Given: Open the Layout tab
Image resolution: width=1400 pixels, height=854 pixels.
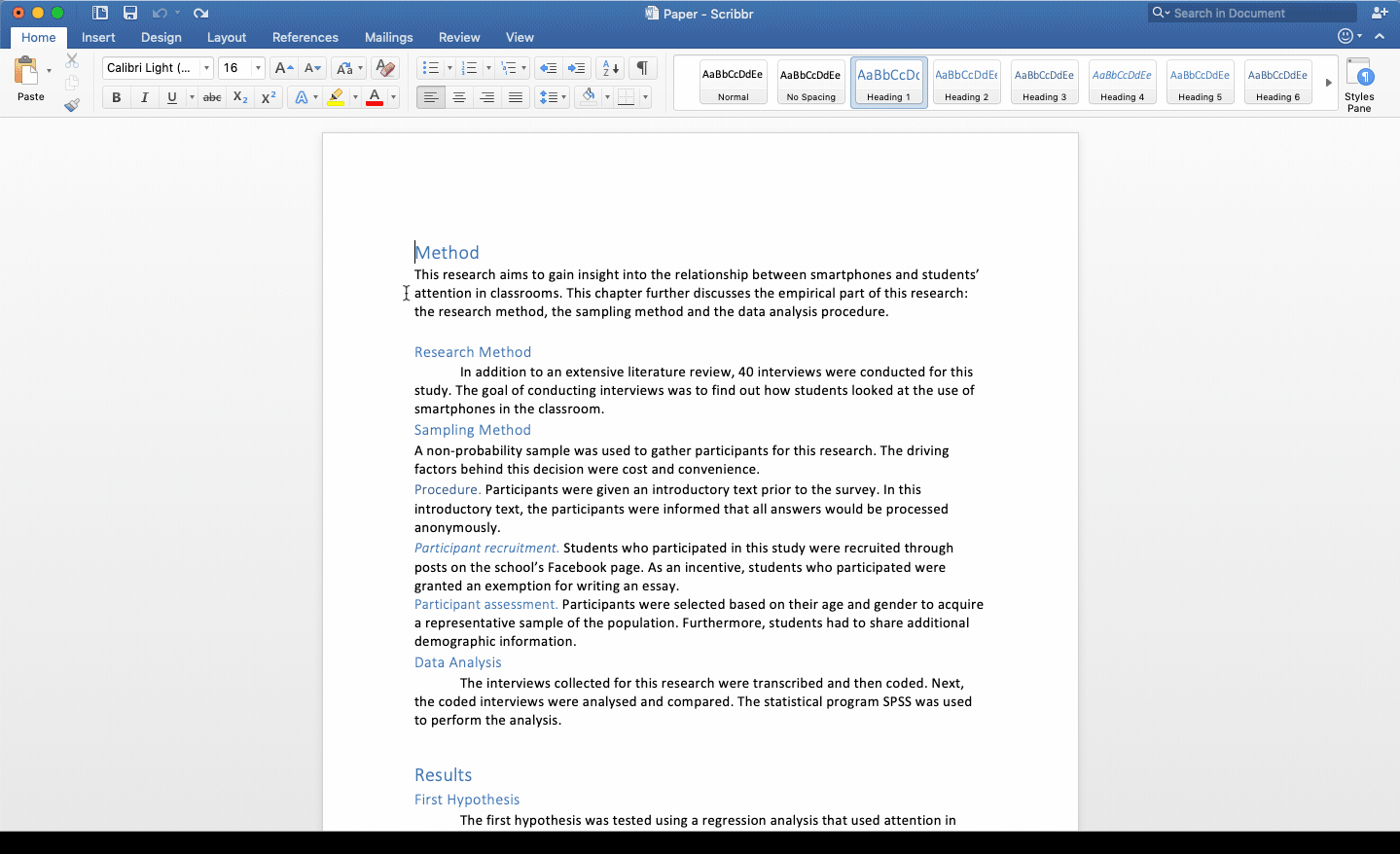Looking at the screenshot, I should [226, 37].
